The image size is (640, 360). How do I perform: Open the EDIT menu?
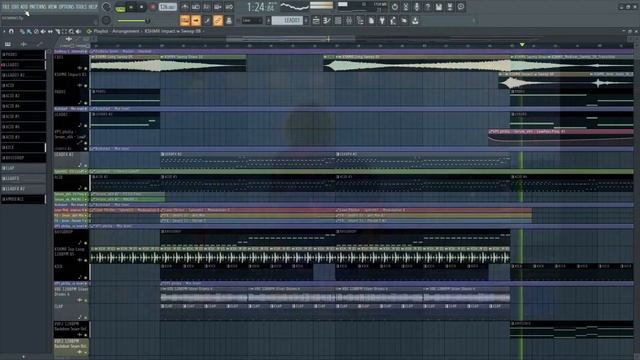[16, 7]
